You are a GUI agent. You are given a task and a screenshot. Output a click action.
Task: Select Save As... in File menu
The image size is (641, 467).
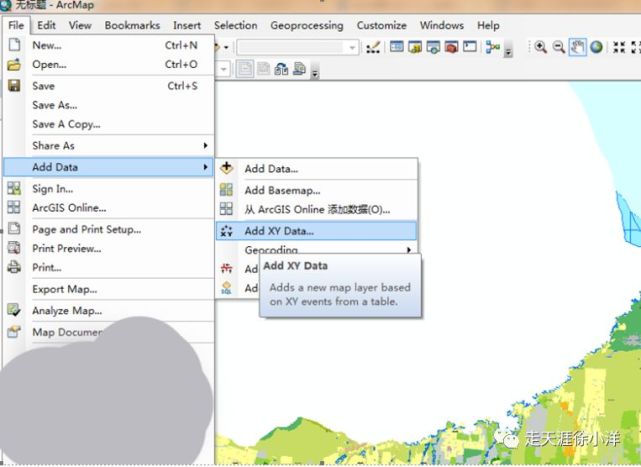pyautogui.click(x=108, y=105)
